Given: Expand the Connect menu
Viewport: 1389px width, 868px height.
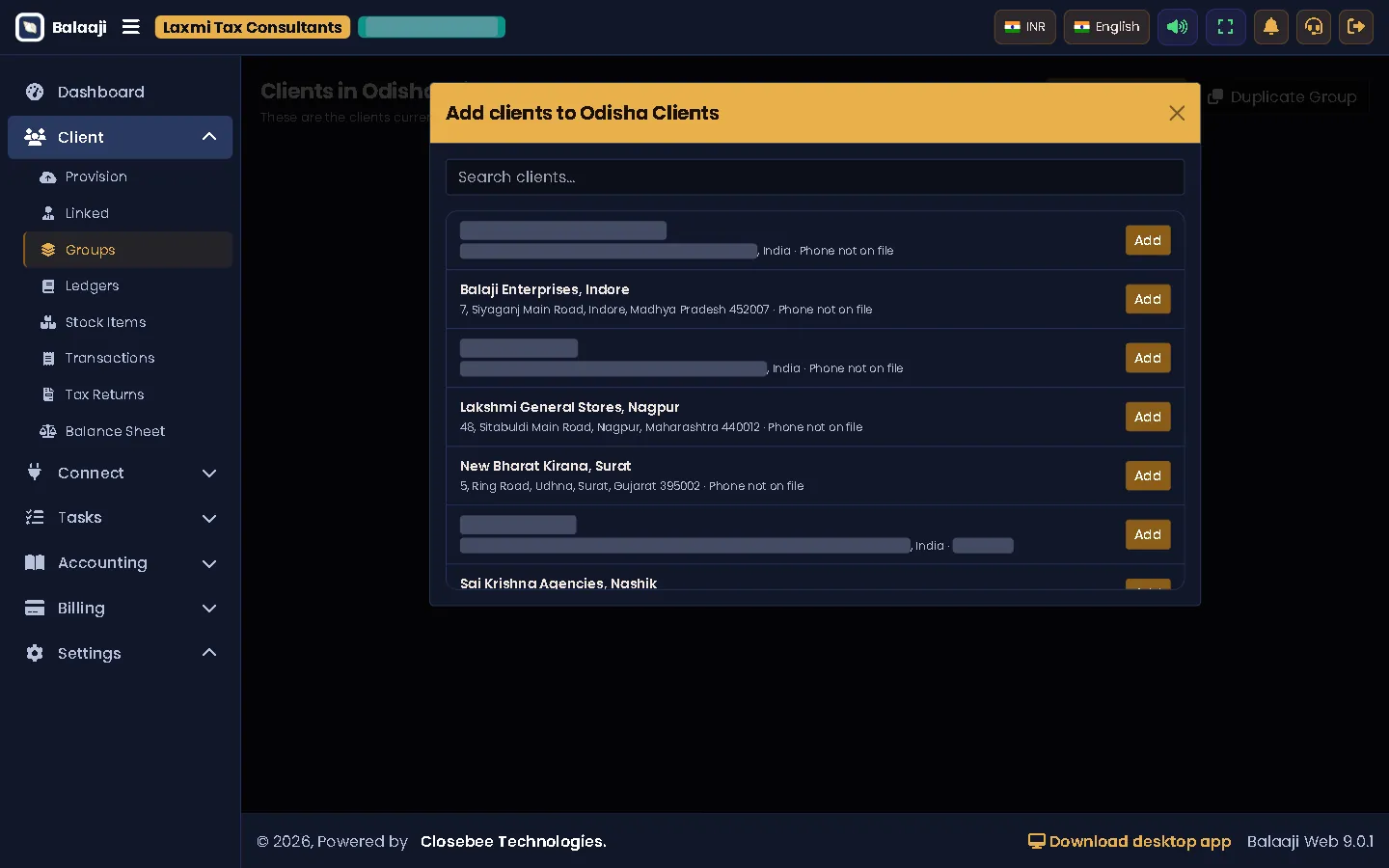Looking at the screenshot, I should click(121, 473).
